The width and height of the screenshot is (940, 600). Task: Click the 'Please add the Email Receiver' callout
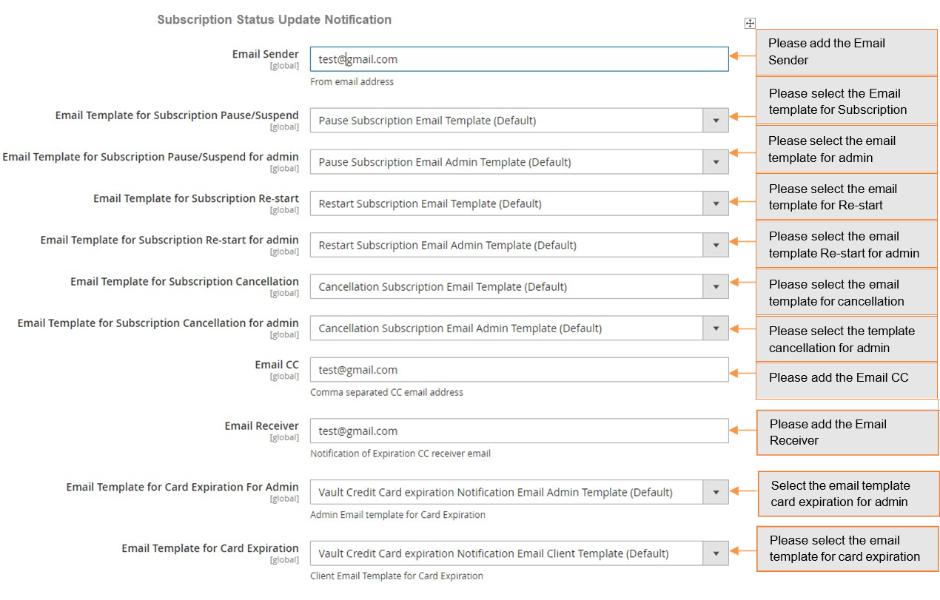click(x=846, y=432)
